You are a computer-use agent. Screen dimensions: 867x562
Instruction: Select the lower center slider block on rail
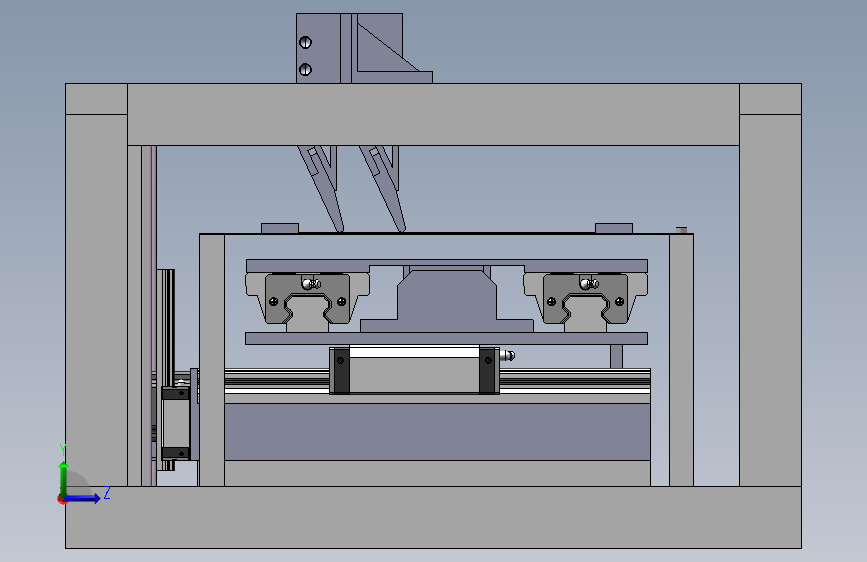tap(414, 371)
